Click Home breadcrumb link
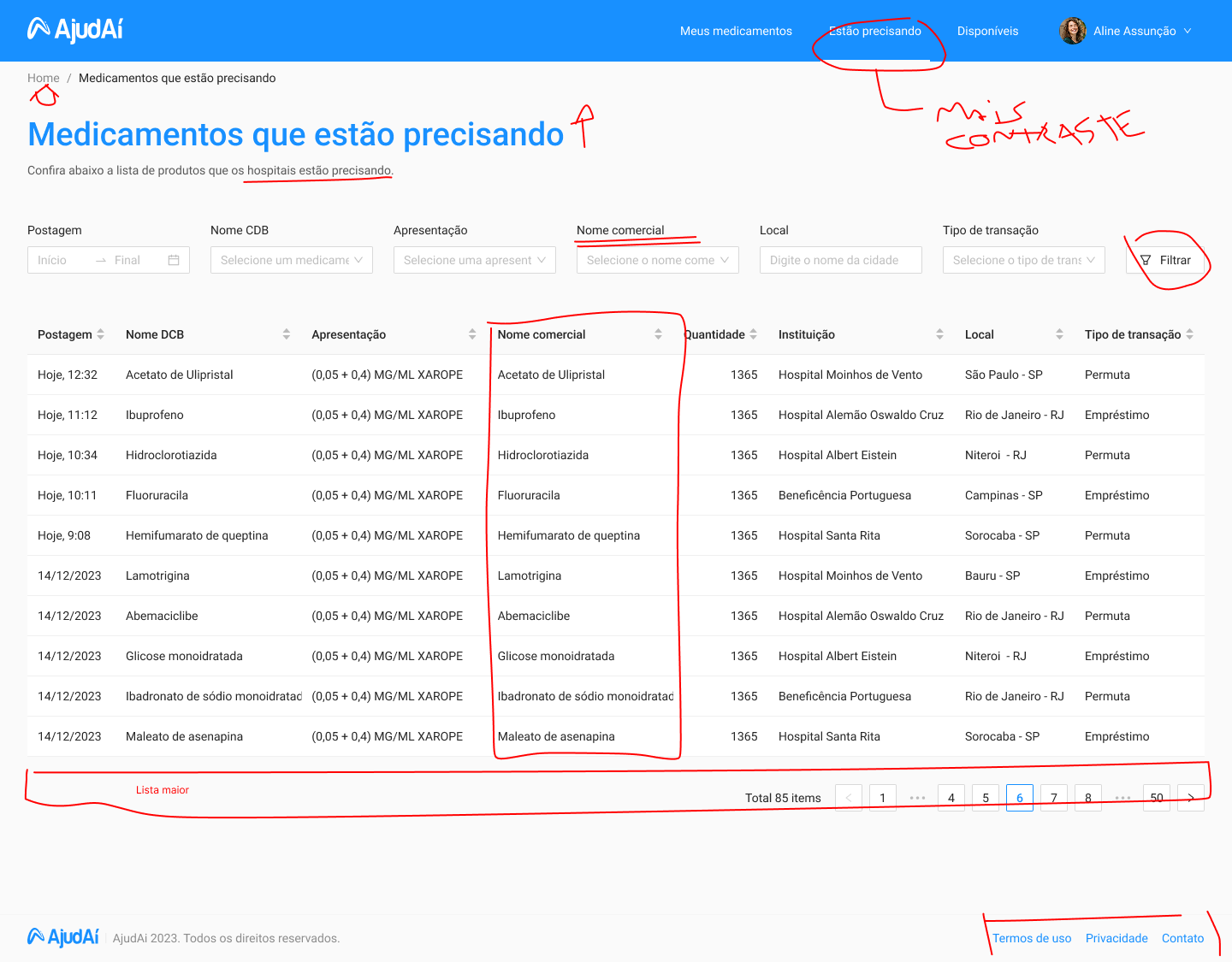1232x962 pixels. coord(44,78)
